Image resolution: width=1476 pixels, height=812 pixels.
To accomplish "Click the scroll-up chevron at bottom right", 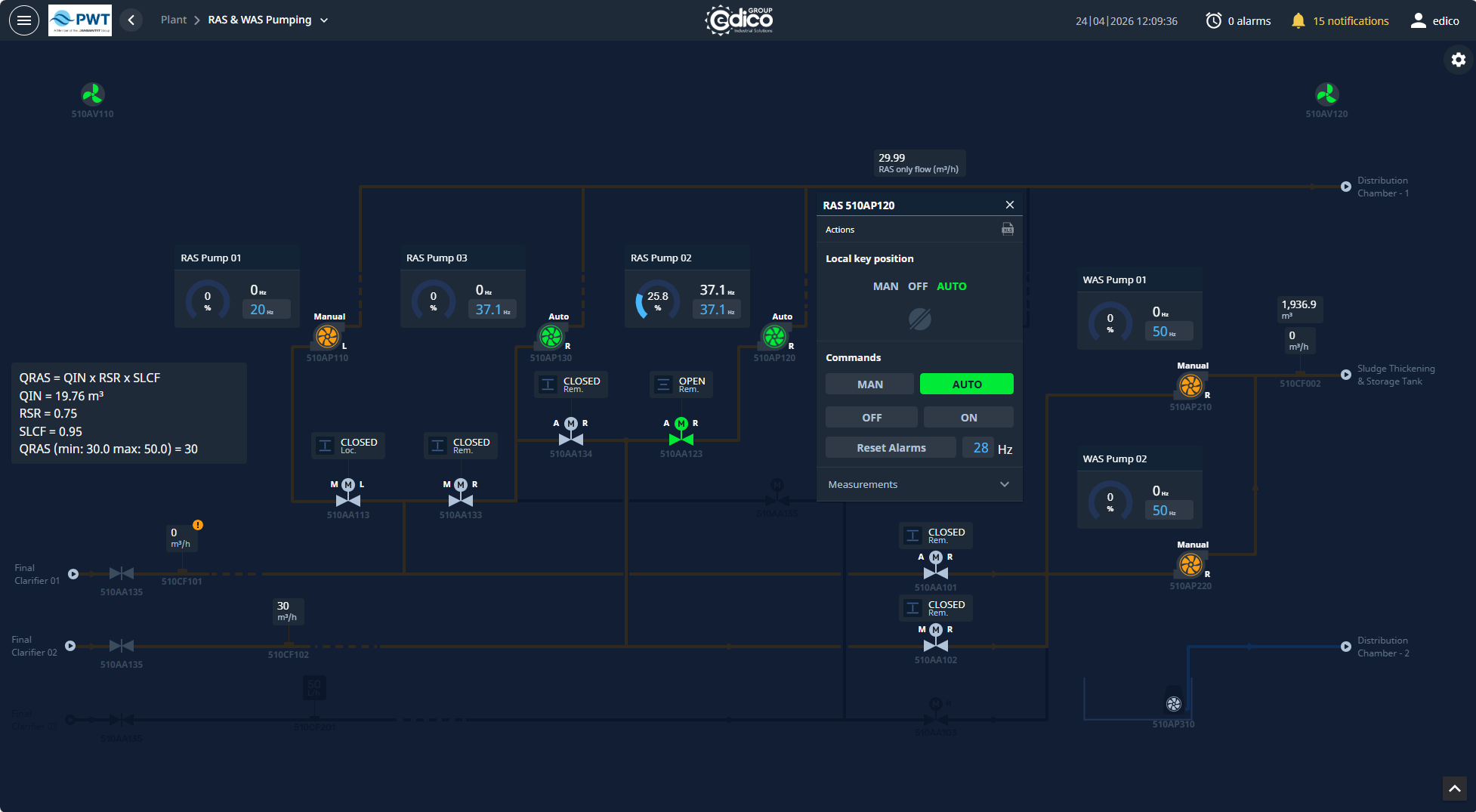I will pos(1454,788).
